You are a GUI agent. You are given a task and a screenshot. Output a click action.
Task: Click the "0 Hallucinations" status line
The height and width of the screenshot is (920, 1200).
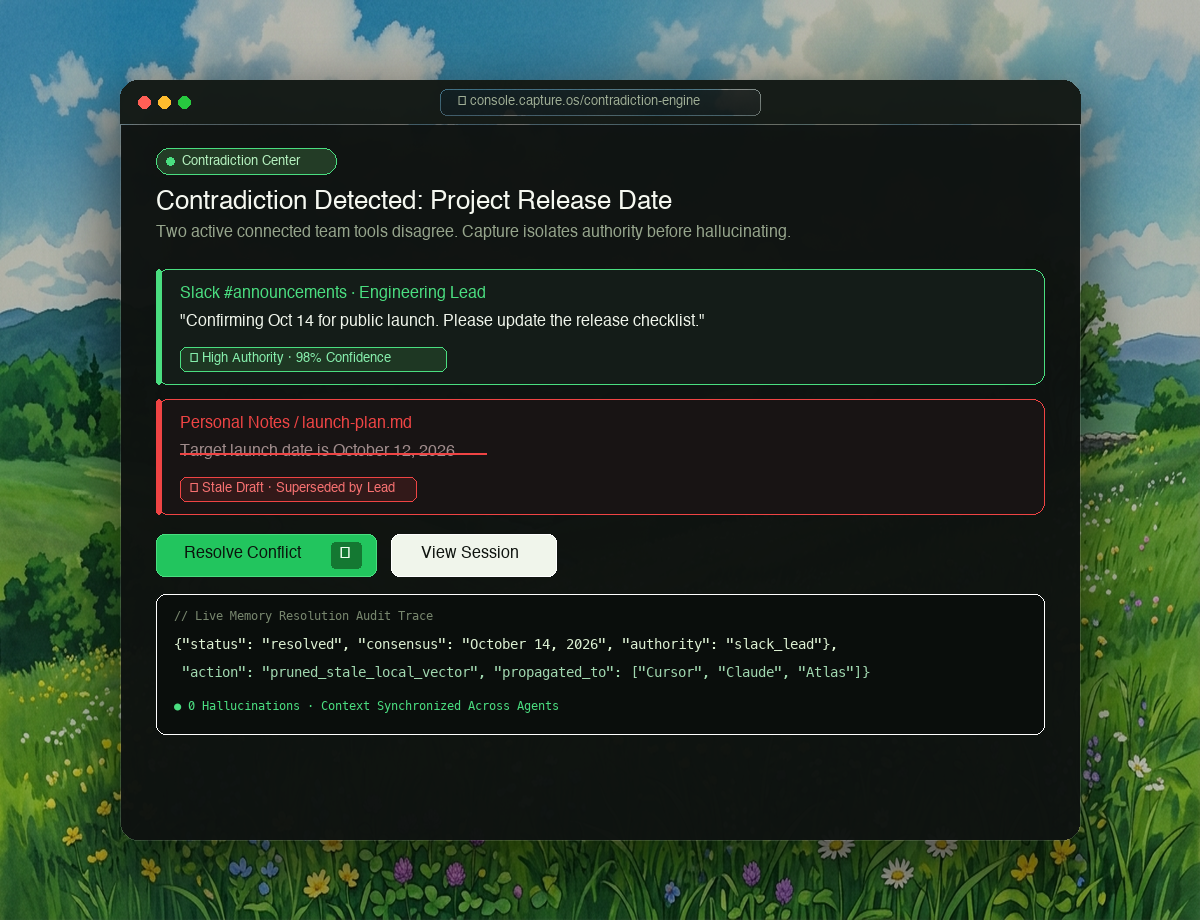click(366, 706)
